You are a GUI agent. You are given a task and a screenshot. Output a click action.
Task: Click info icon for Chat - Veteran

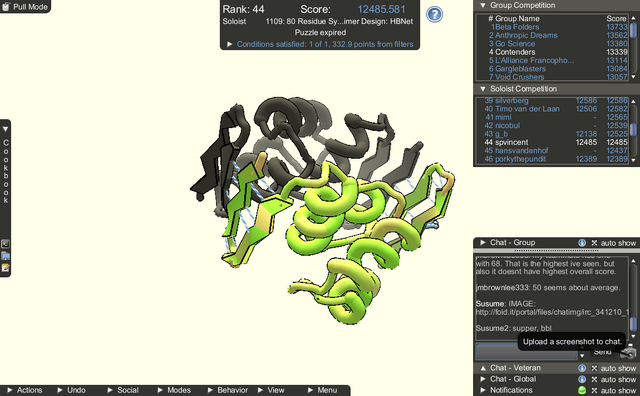(582, 368)
